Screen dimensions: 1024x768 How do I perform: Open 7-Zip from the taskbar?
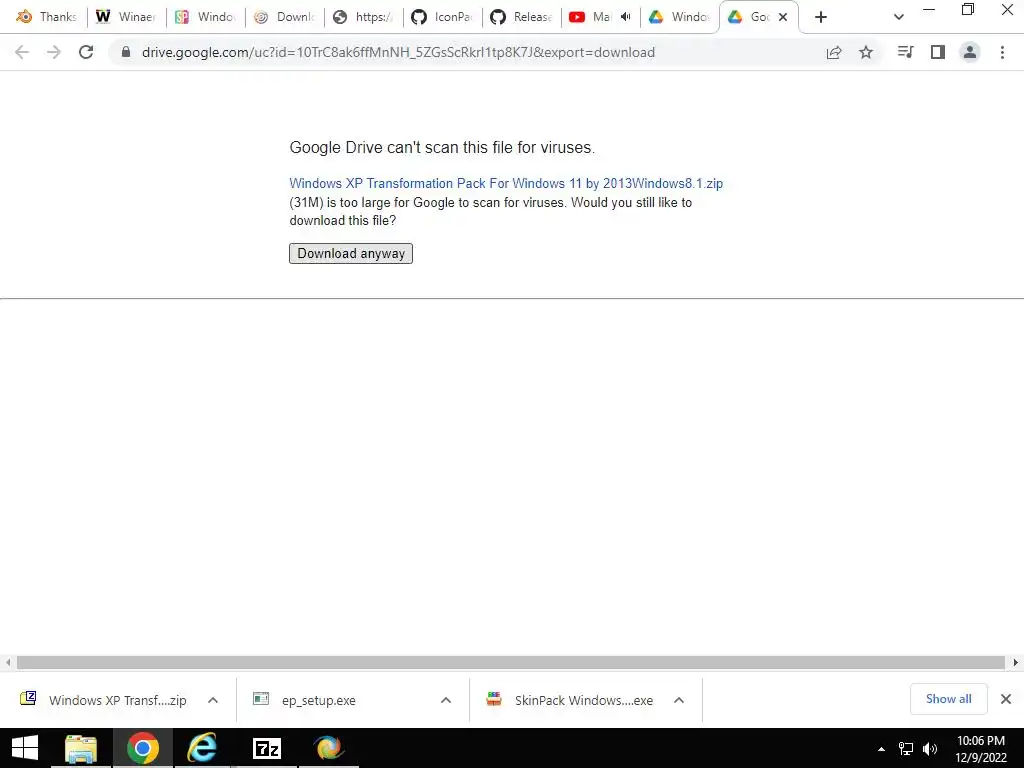click(x=266, y=748)
